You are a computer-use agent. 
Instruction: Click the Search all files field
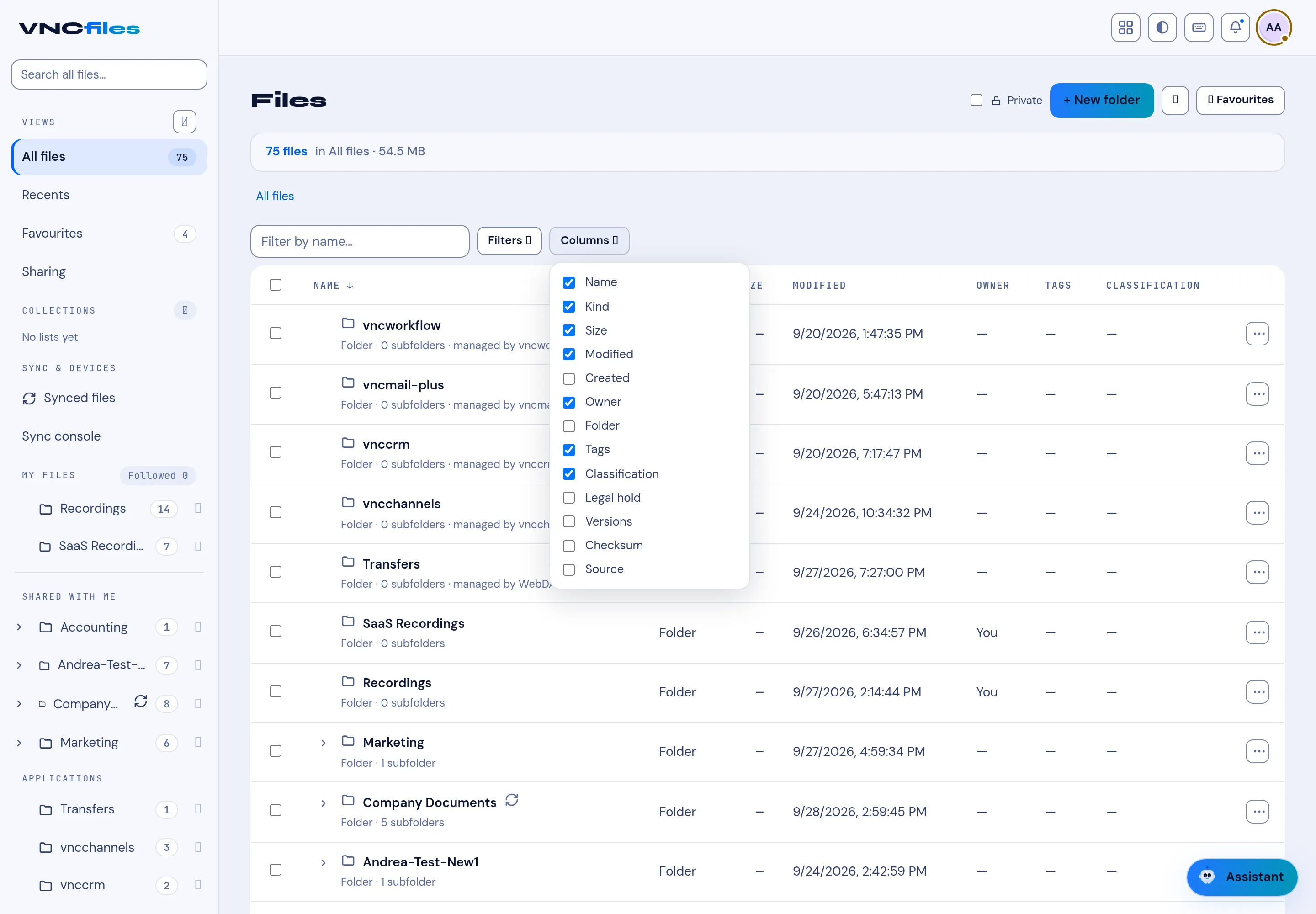pos(109,74)
